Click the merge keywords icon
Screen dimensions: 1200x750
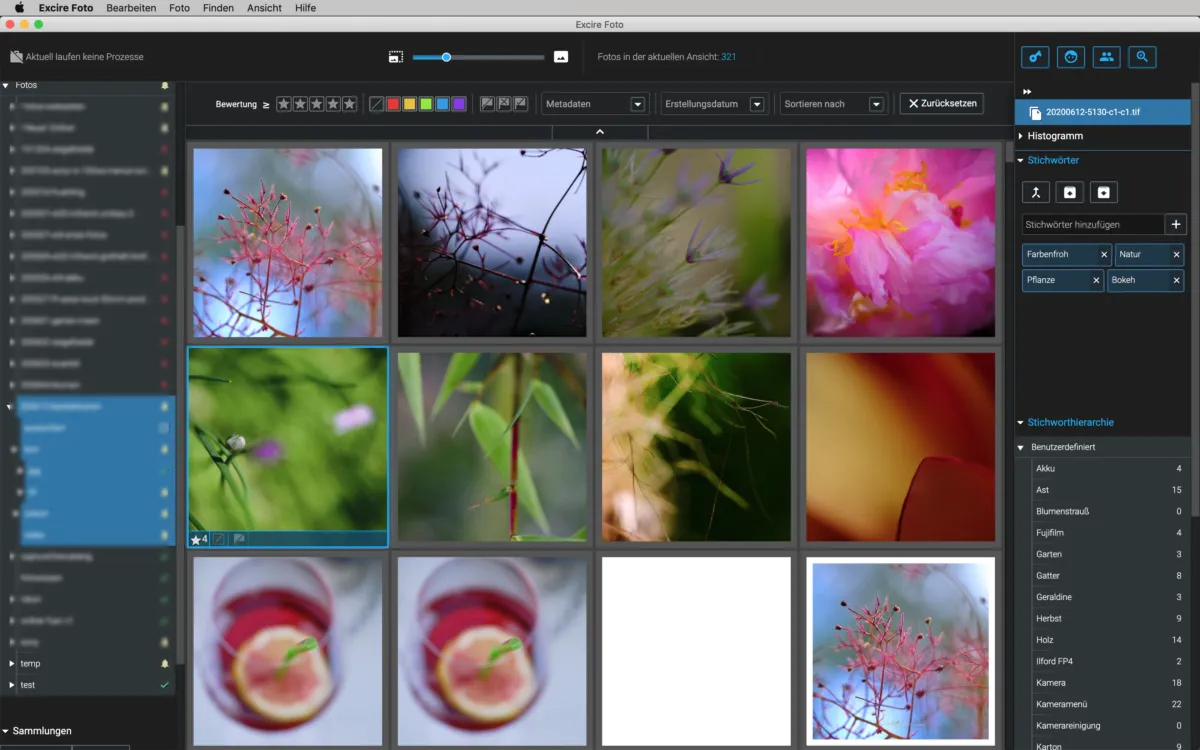coord(1035,192)
